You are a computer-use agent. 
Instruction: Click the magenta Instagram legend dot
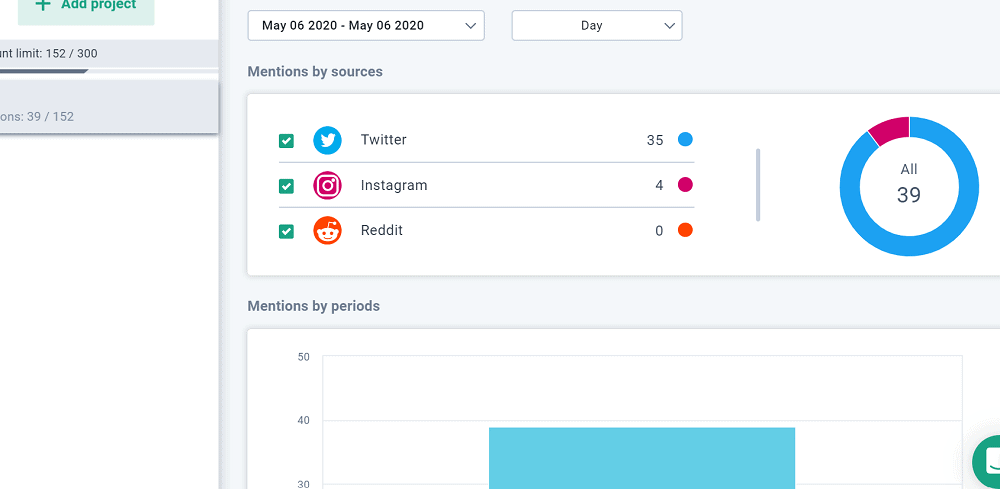(685, 185)
